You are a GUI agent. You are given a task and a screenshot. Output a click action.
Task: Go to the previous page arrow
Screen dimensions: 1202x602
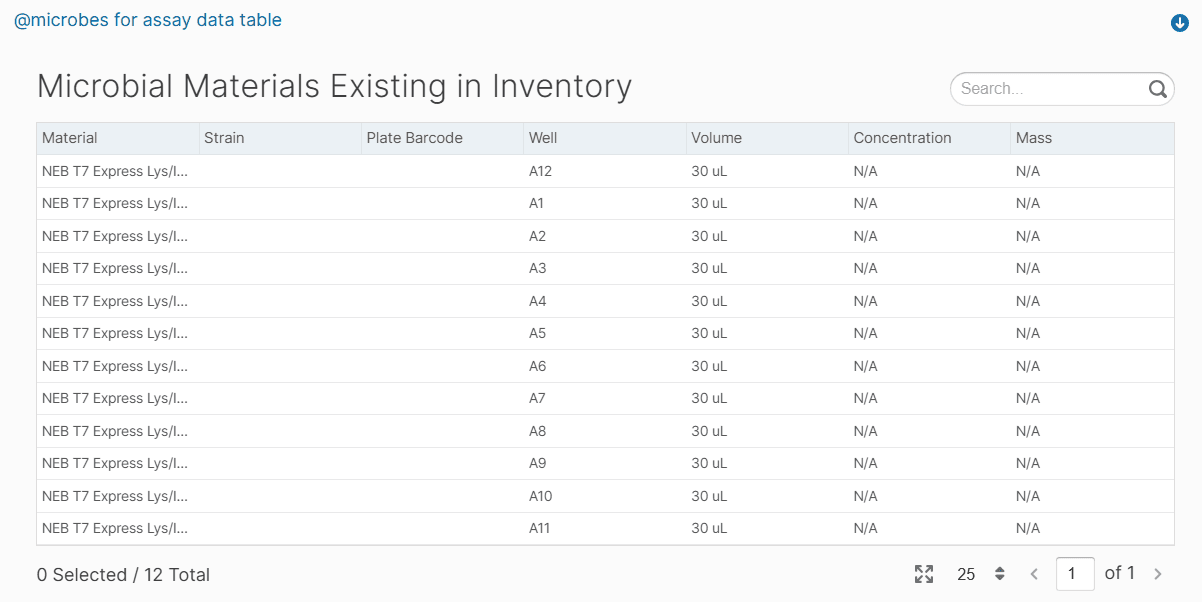(x=1034, y=574)
